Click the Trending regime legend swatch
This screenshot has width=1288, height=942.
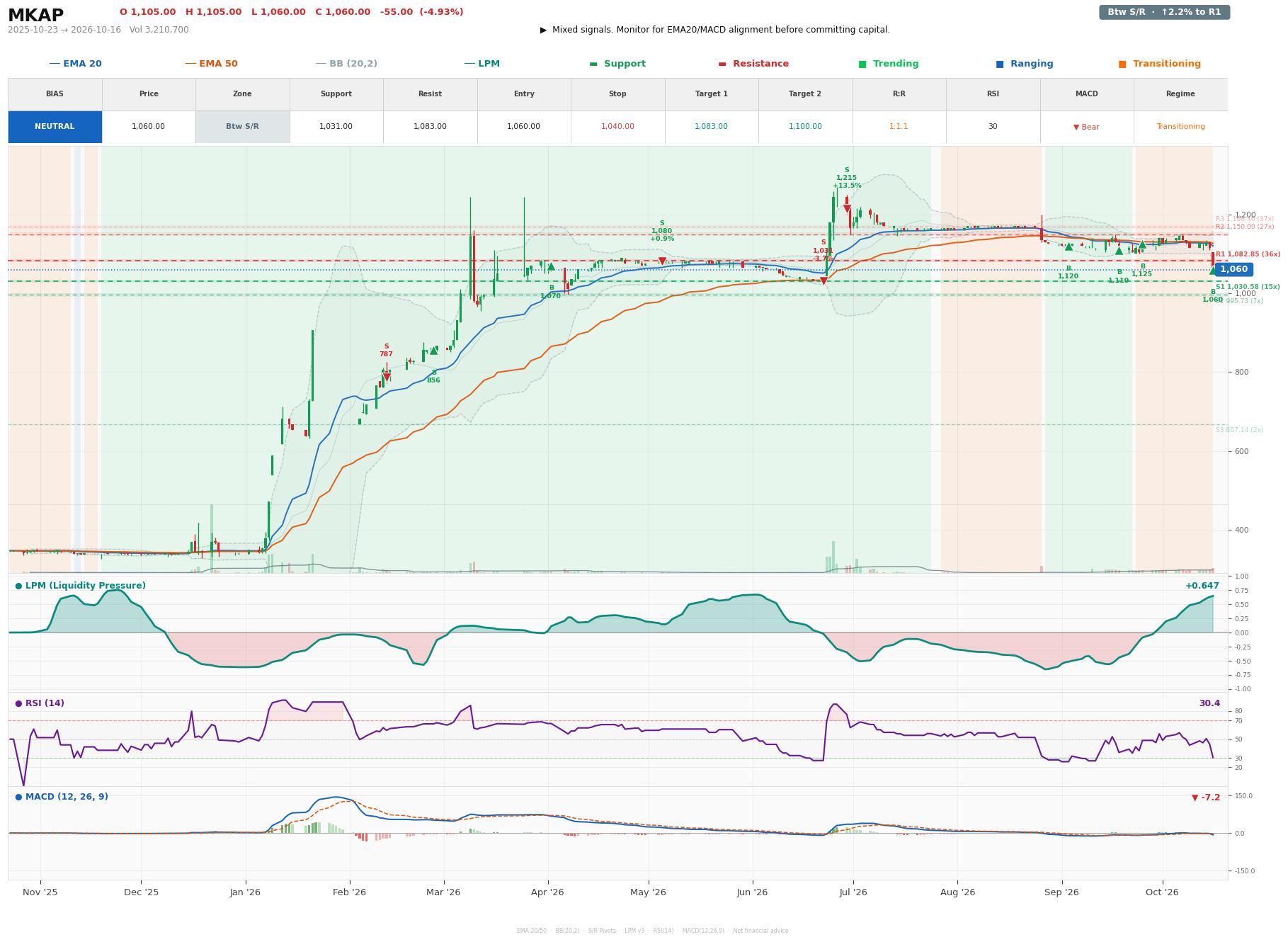[x=862, y=64]
